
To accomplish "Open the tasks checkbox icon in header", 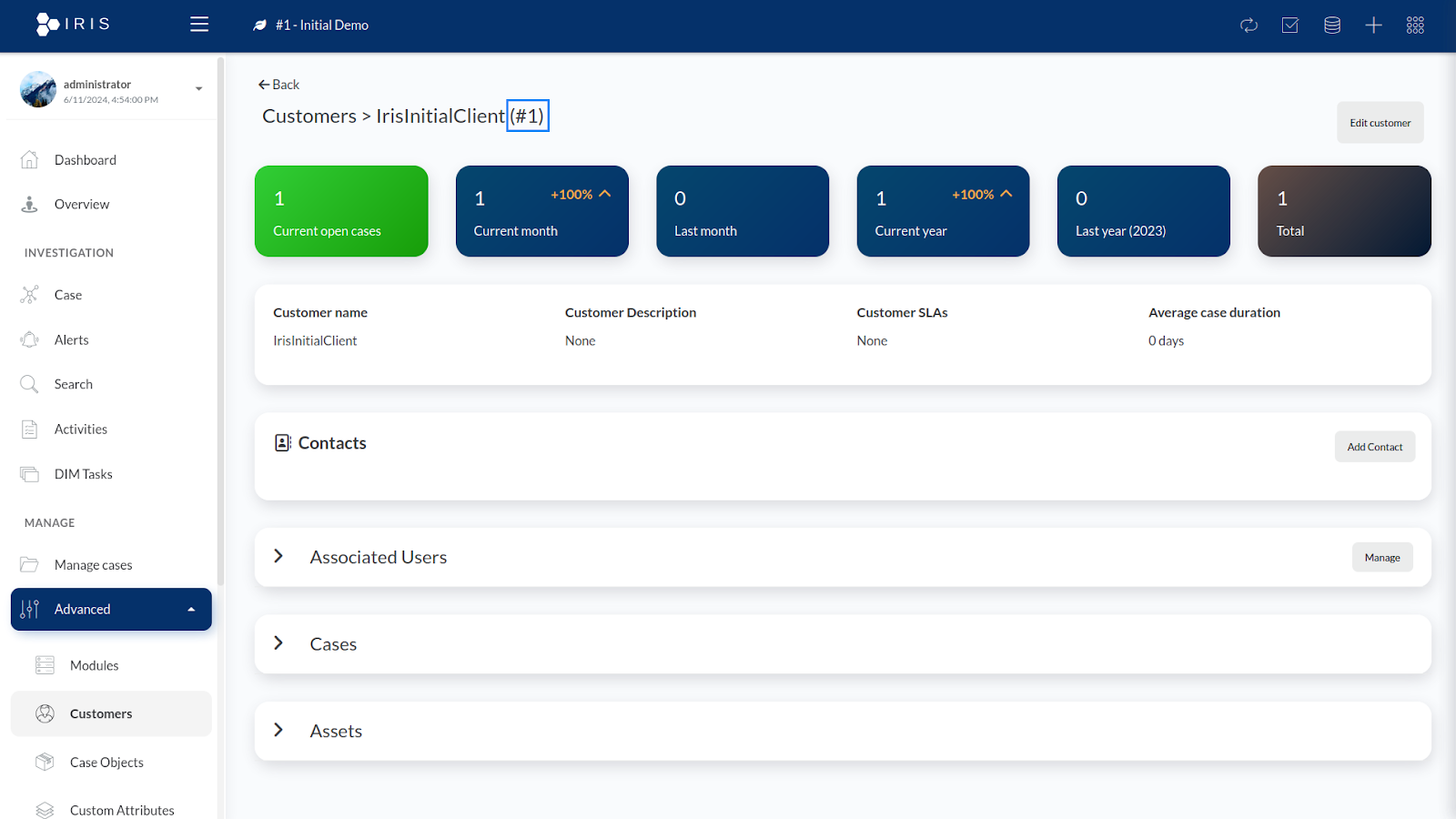I will [x=1290, y=25].
